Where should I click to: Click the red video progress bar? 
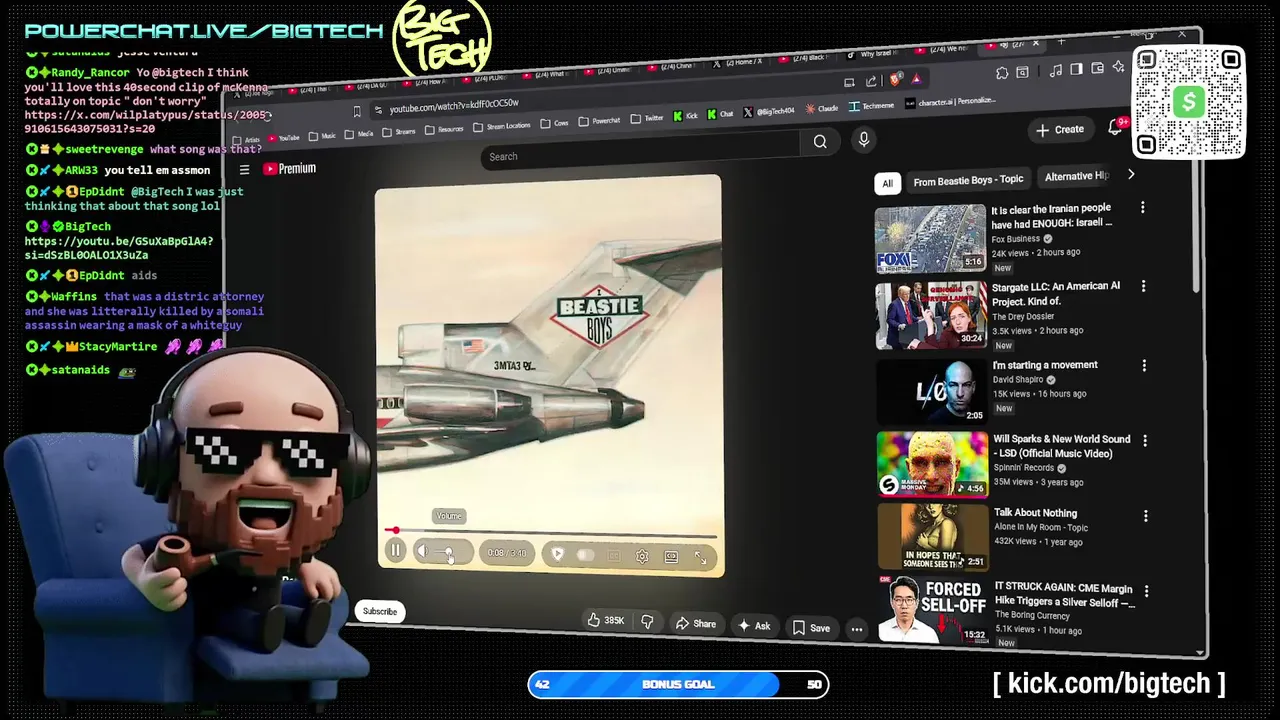550,531
